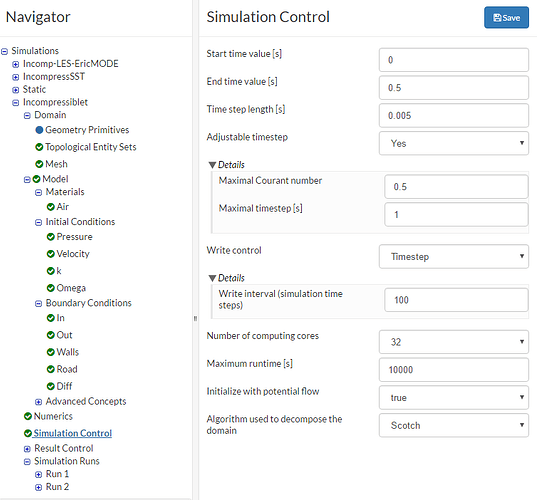Viewport: 537px width, 500px height.
Task: Click the green check icon beside In
Action: pos(51,318)
